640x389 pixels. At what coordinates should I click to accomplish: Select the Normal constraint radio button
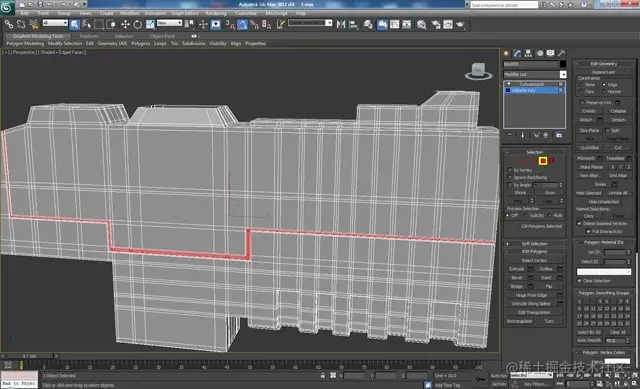click(604, 92)
